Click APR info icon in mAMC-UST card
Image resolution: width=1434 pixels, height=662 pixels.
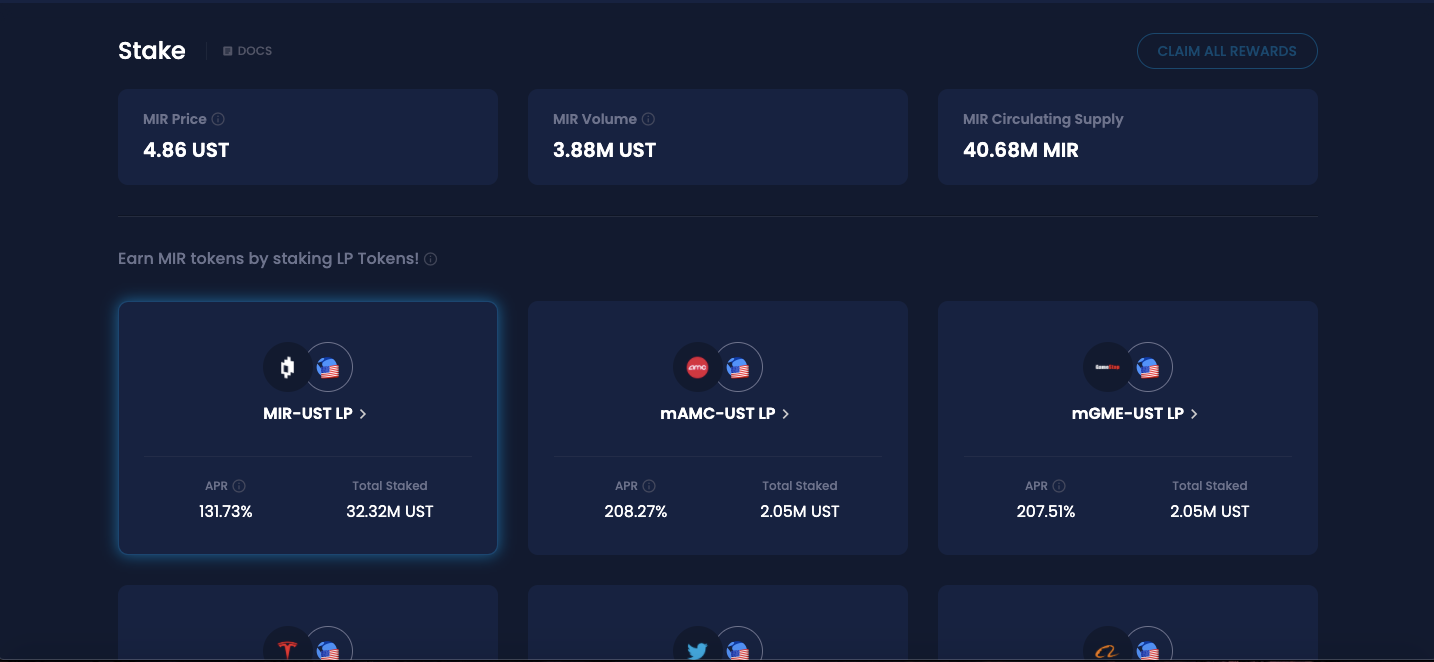[x=649, y=486]
